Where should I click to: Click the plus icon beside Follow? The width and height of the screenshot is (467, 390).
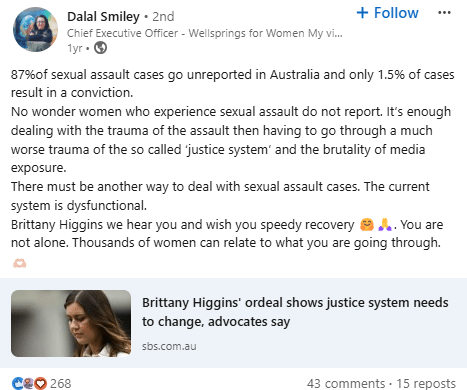point(362,13)
